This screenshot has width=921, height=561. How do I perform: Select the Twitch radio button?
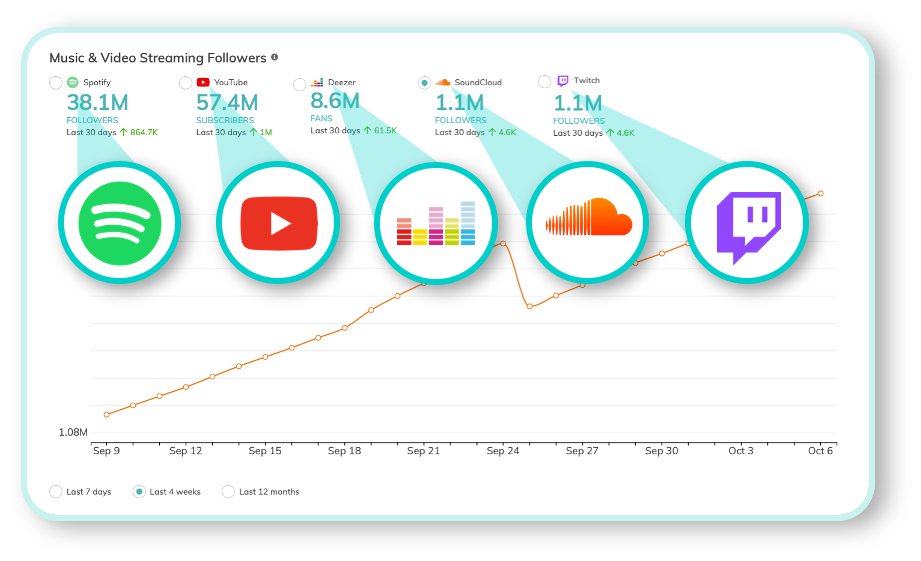click(x=544, y=81)
